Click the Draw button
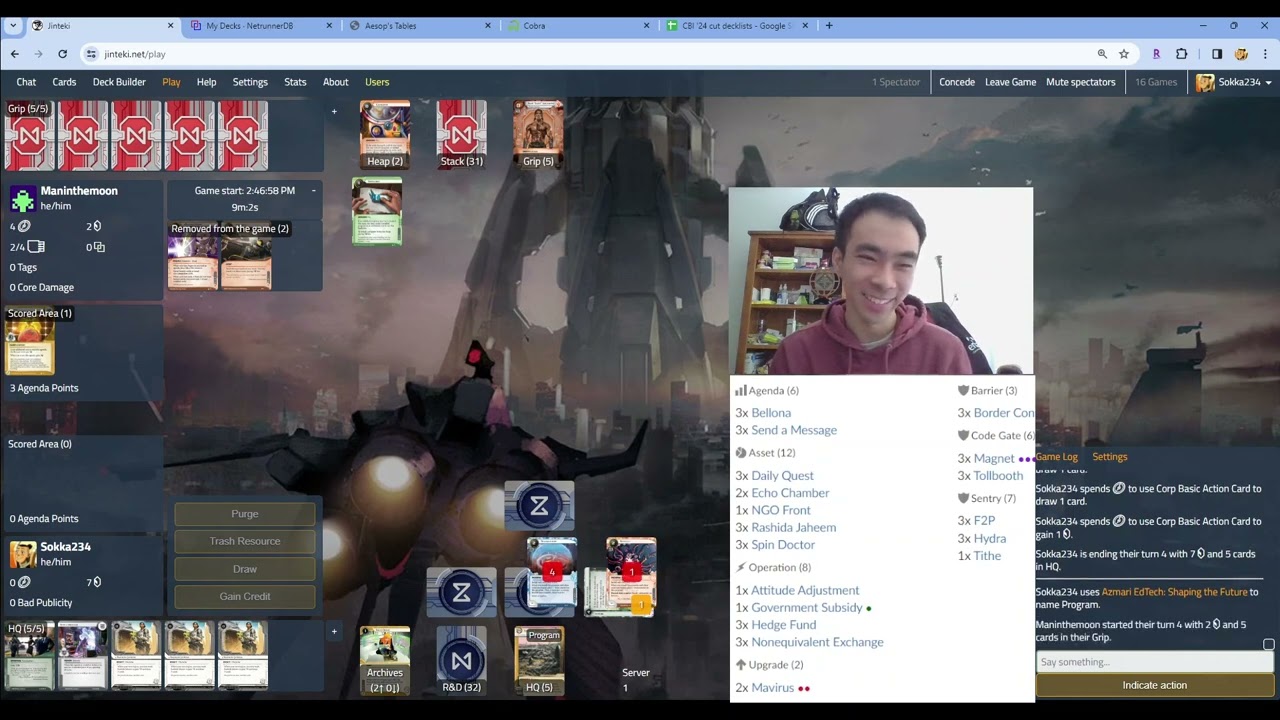Image resolution: width=1280 pixels, height=720 pixels. [245, 569]
